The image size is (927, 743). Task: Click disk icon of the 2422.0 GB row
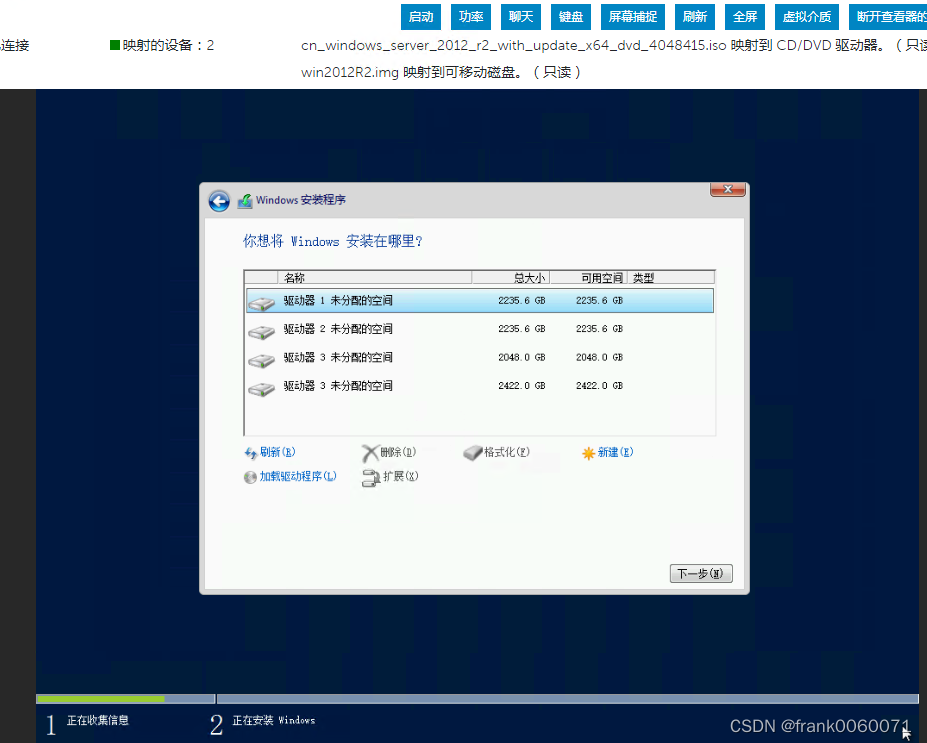click(x=261, y=388)
